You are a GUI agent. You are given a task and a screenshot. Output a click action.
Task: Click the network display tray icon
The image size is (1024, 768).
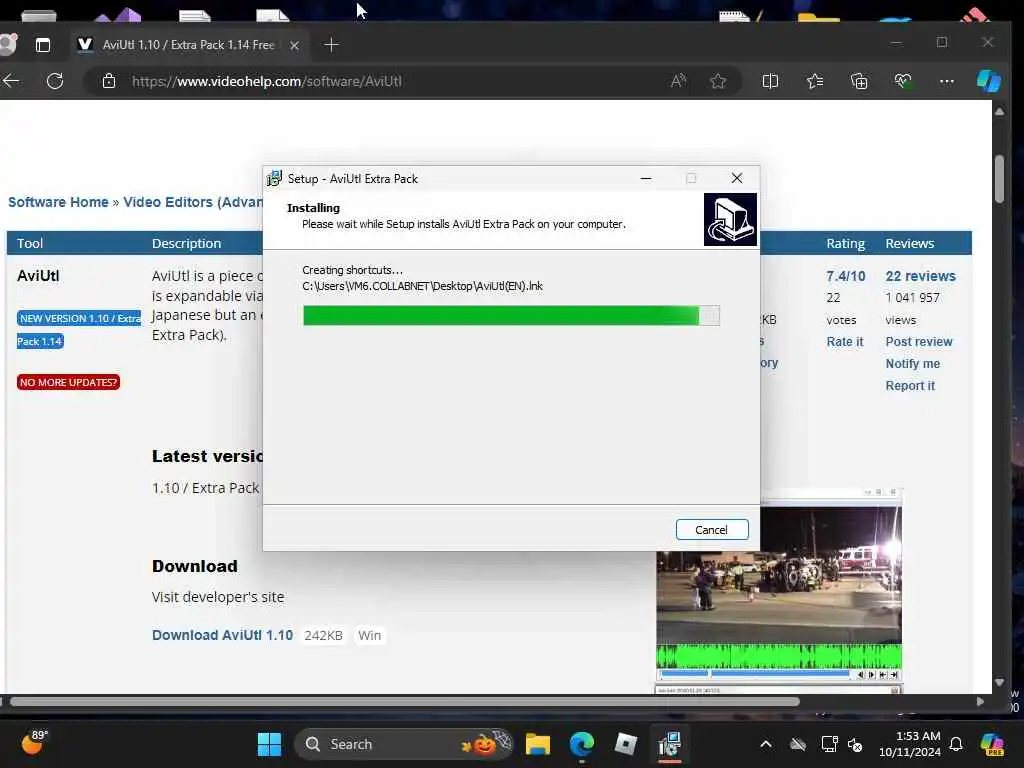(x=829, y=744)
